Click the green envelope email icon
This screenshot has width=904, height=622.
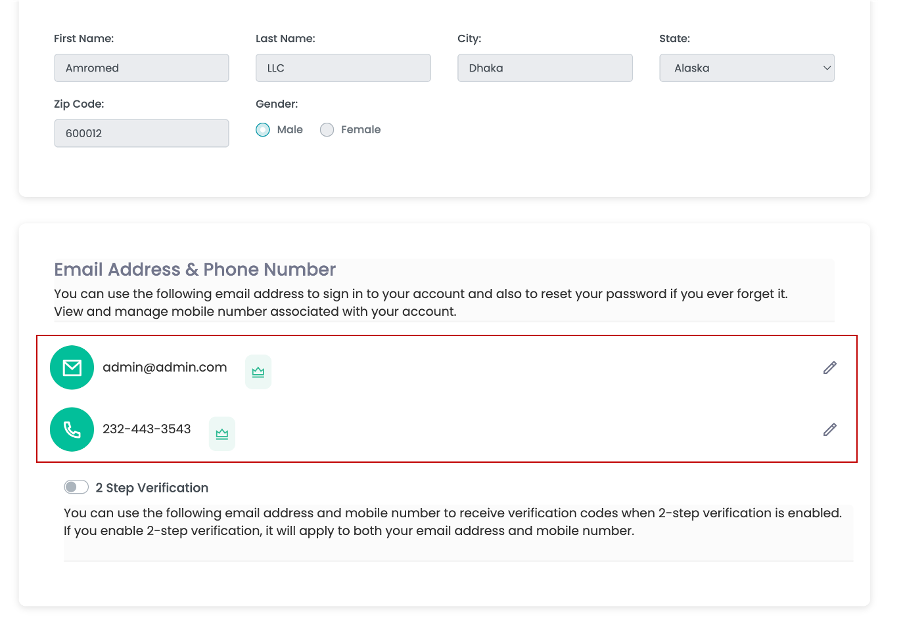pos(72,367)
